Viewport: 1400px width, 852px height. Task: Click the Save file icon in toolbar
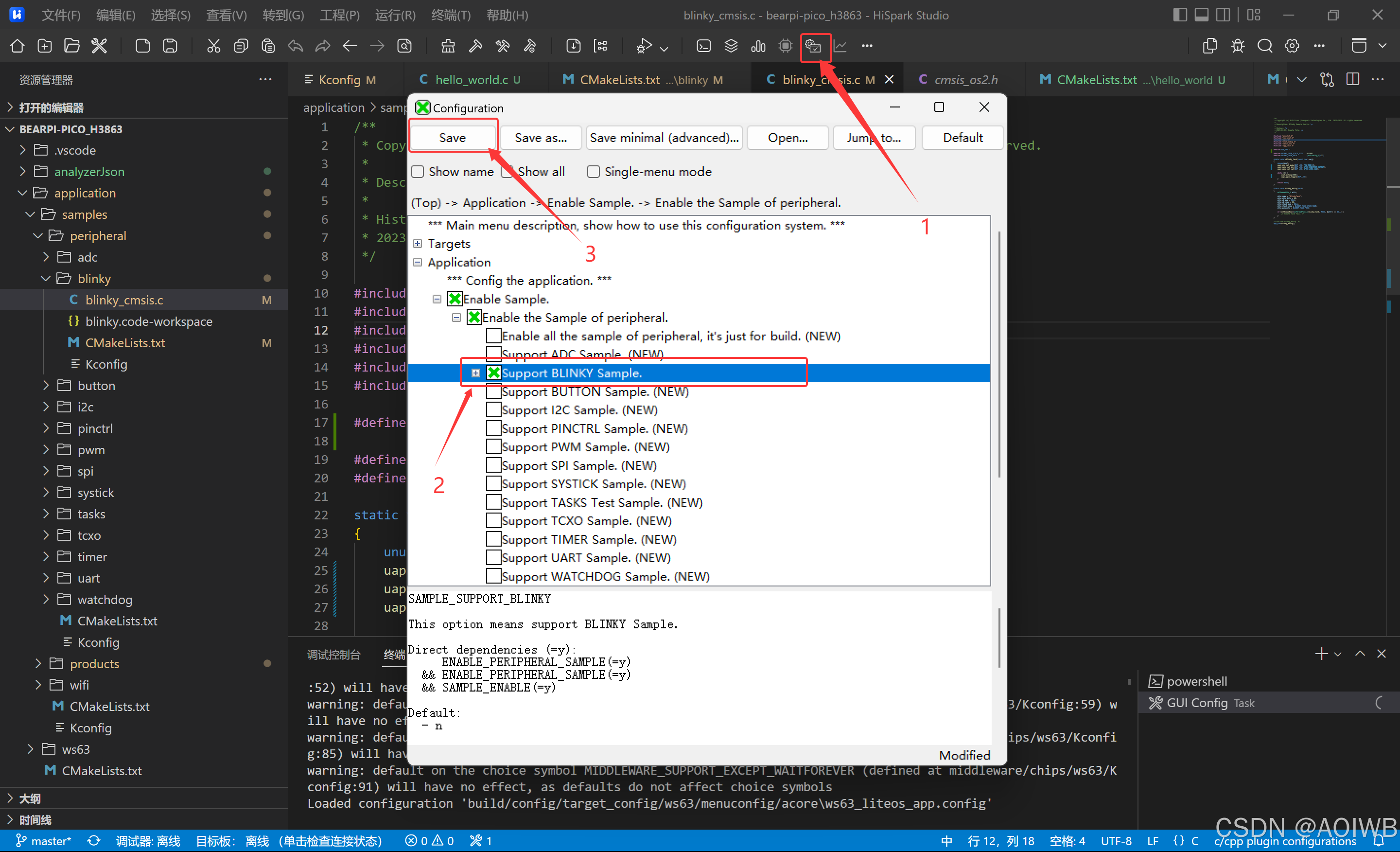click(170, 46)
